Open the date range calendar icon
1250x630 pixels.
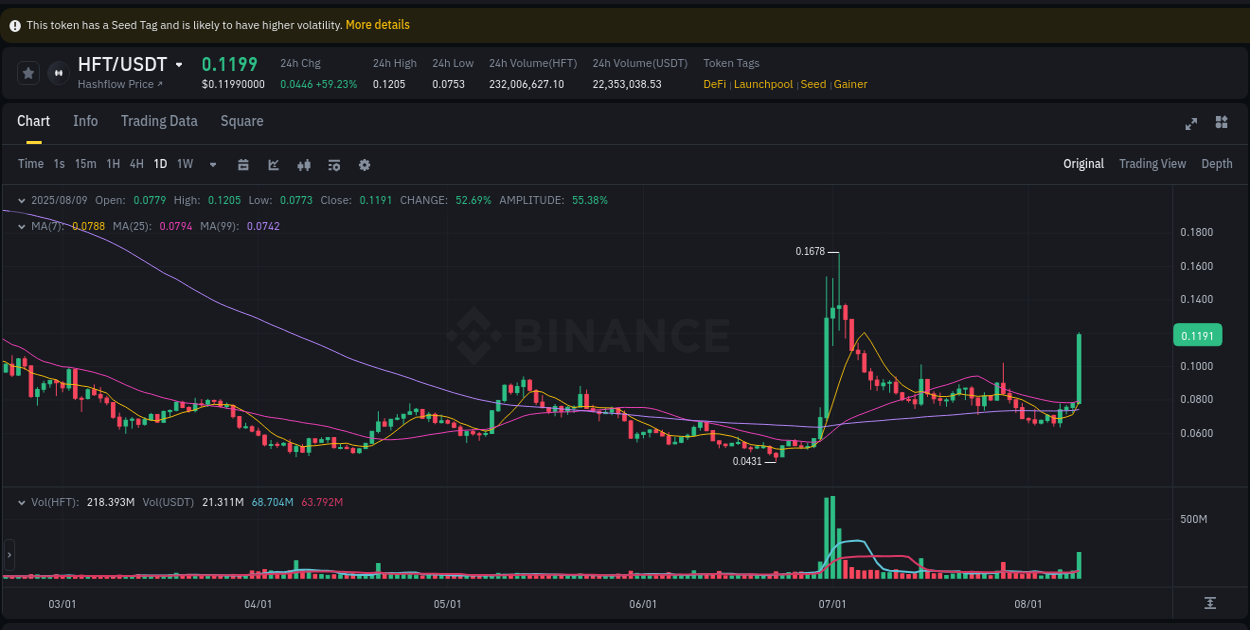coord(243,163)
